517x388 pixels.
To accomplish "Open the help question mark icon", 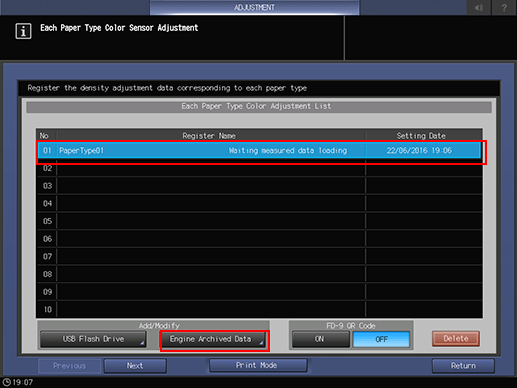I will 504,7.
